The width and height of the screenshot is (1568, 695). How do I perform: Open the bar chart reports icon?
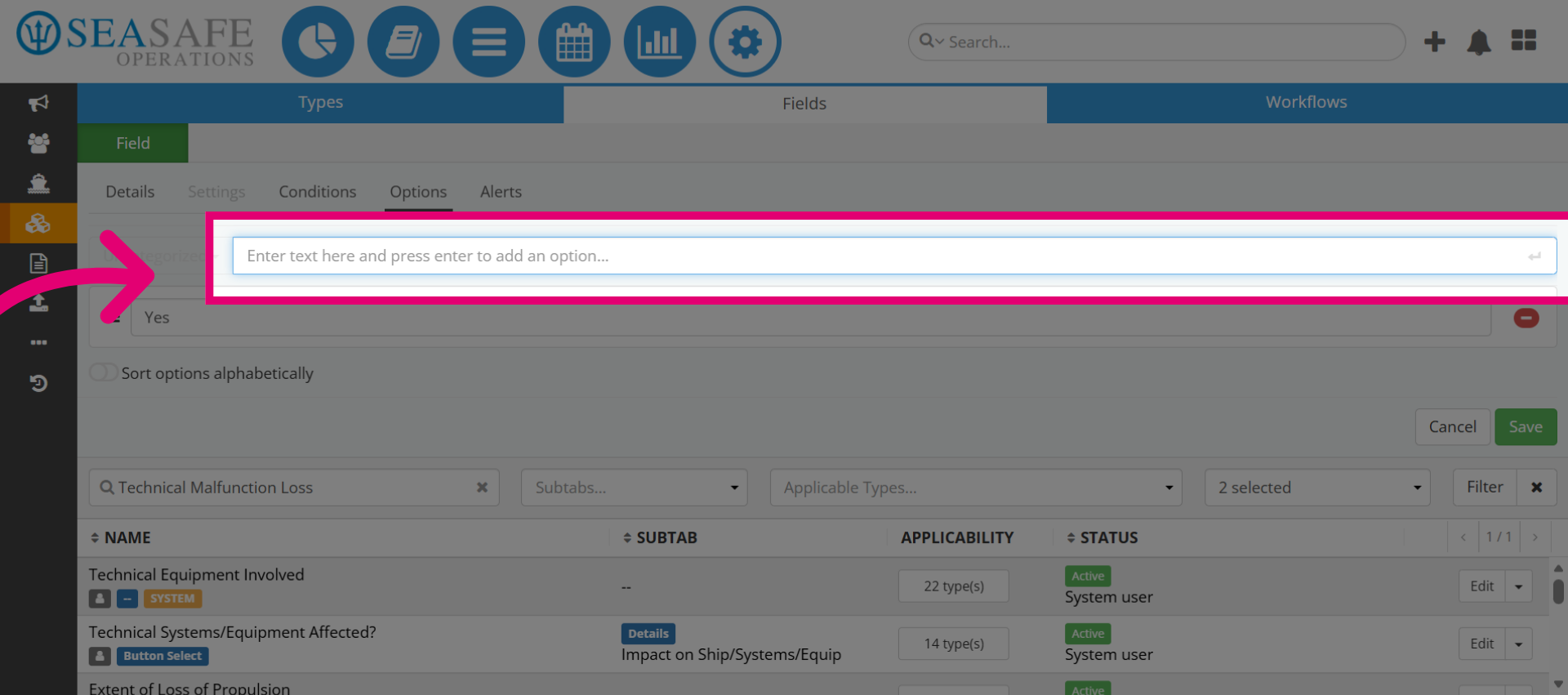pyautogui.click(x=660, y=42)
